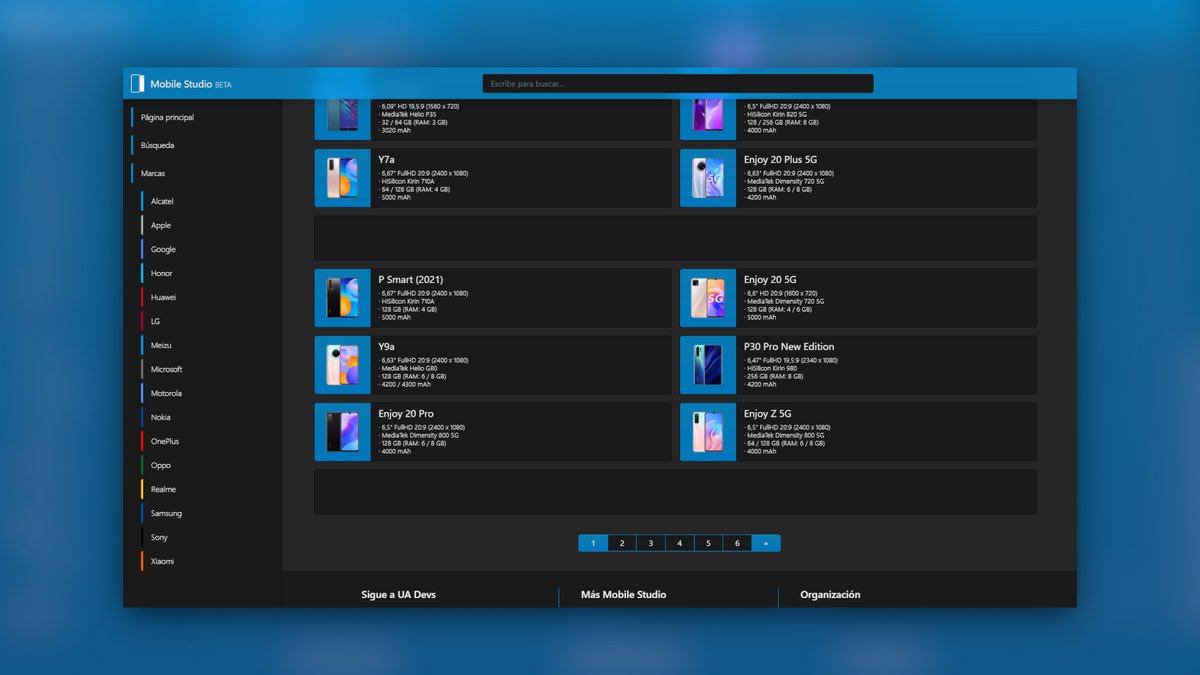Open the P30 Pro New Edition image
This screenshot has width=1200, height=675.
[x=708, y=365]
